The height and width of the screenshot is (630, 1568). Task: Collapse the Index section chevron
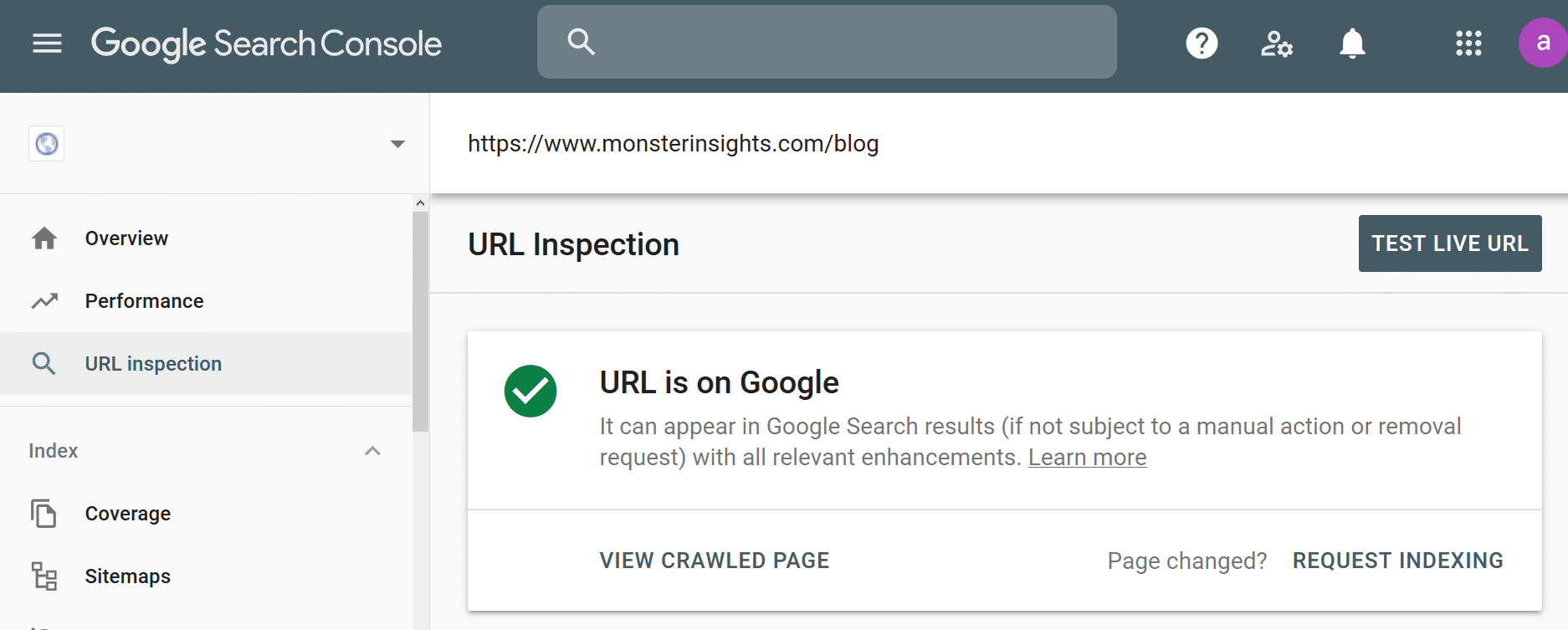coord(373,451)
